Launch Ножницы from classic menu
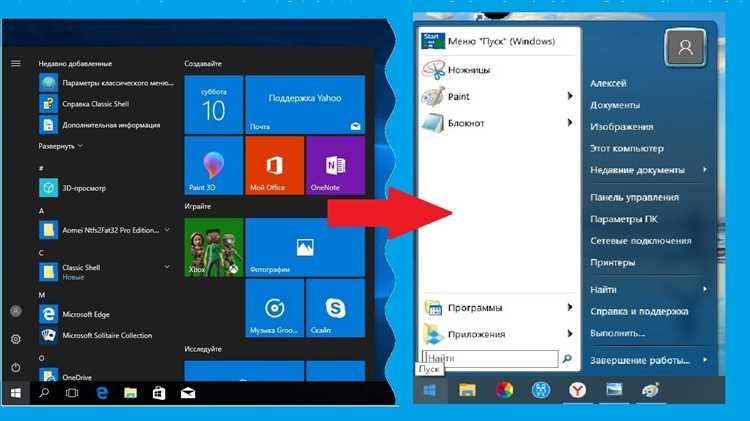Image resolution: width=750 pixels, height=421 pixels. [498, 70]
